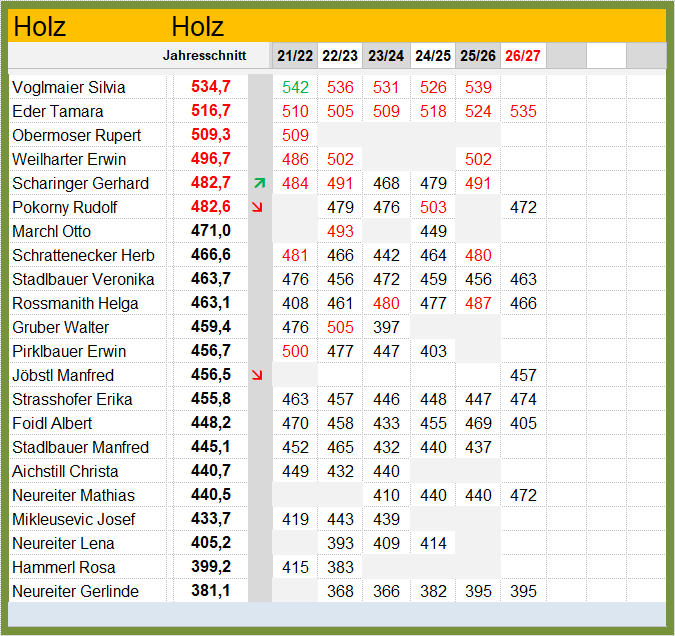Click the name Voglmaier Silvia
The height and width of the screenshot is (636, 675).
tap(69, 87)
